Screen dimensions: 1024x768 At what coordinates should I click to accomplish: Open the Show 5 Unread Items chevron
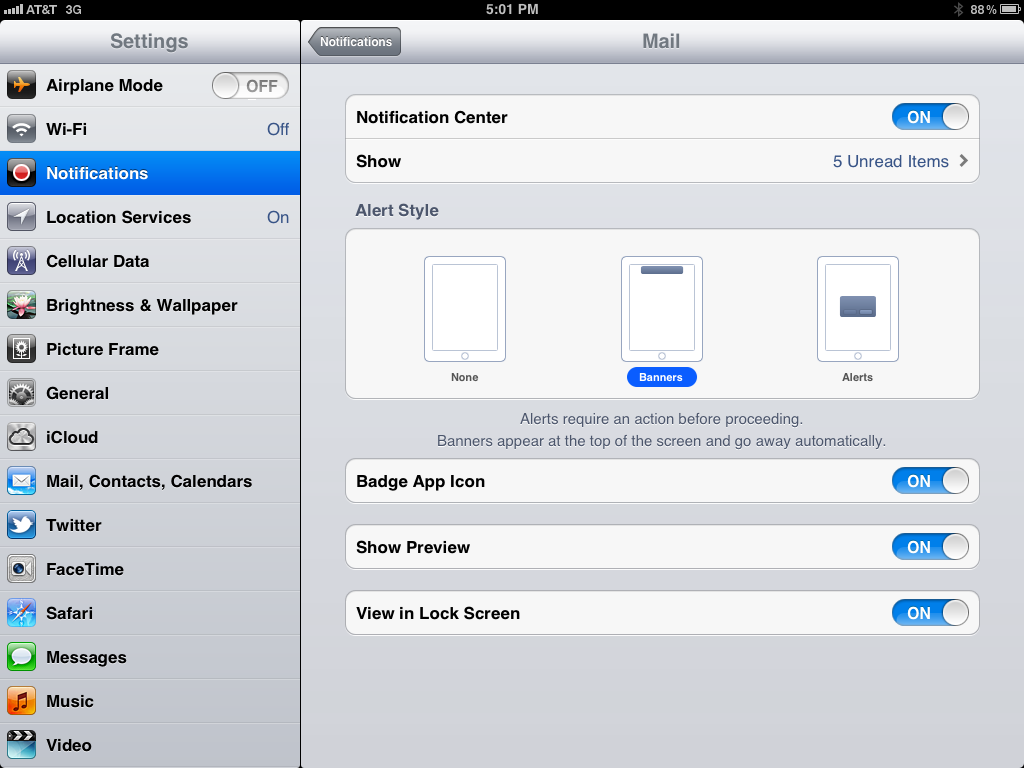964,161
